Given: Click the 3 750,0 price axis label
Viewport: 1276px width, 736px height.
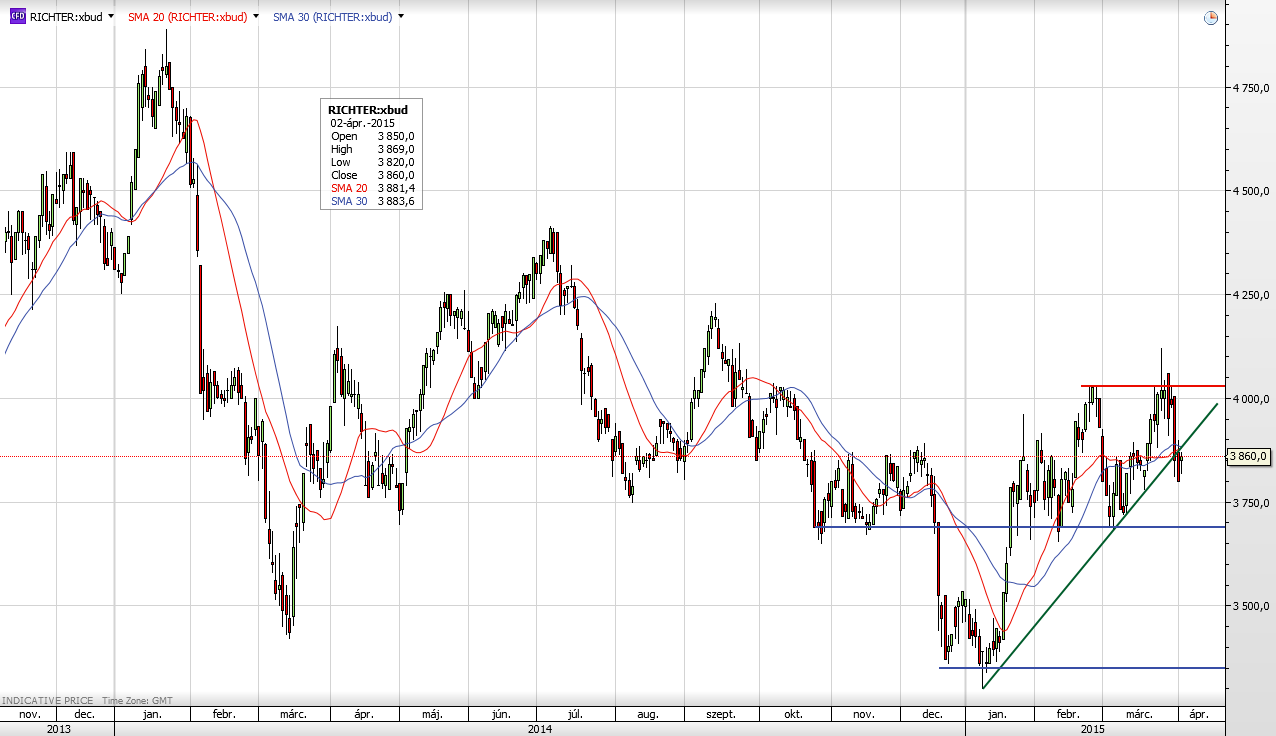Looking at the screenshot, I should point(1251,503).
